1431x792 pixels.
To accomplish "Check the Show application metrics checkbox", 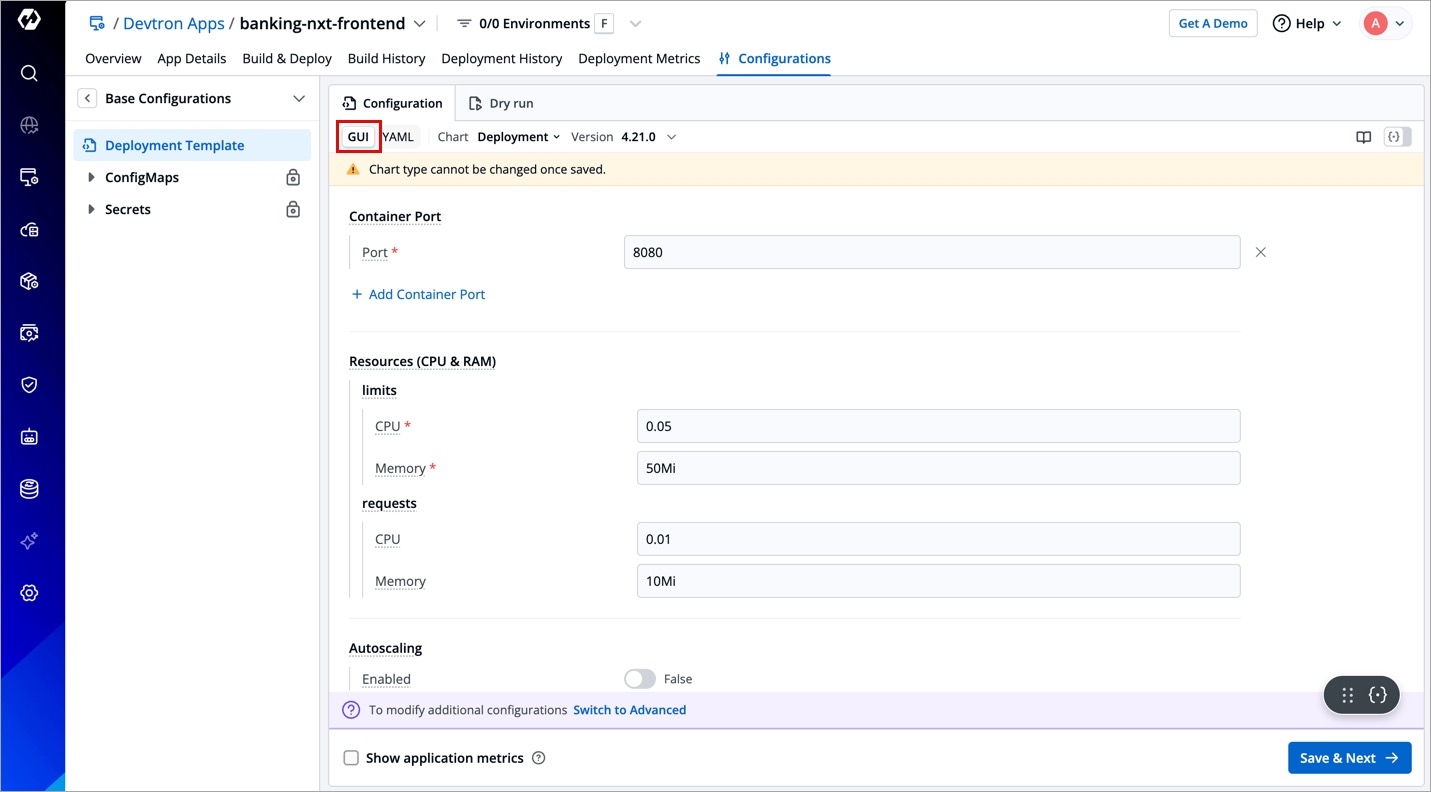I will tap(351, 758).
